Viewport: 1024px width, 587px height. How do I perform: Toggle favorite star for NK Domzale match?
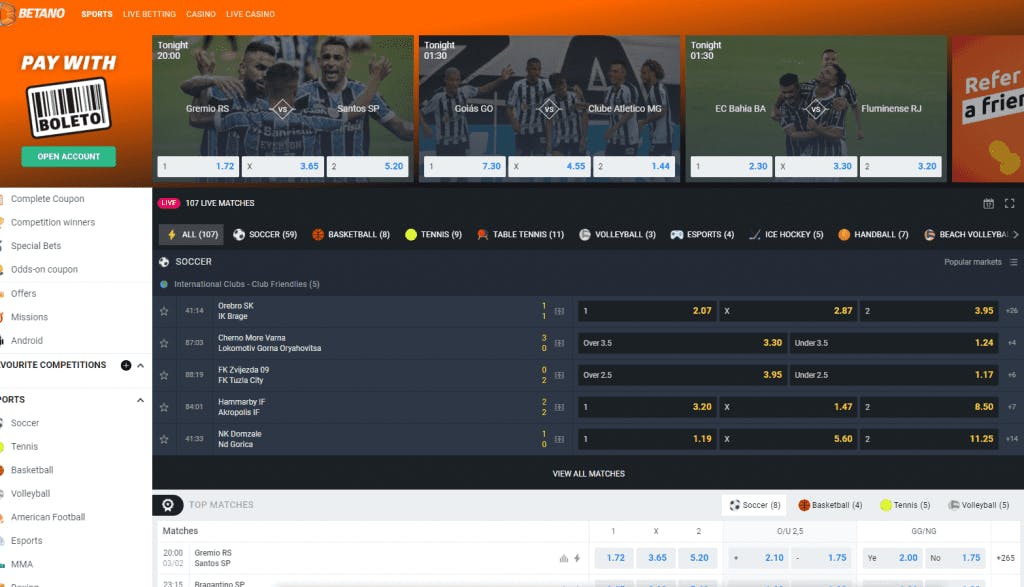(164, 439)
